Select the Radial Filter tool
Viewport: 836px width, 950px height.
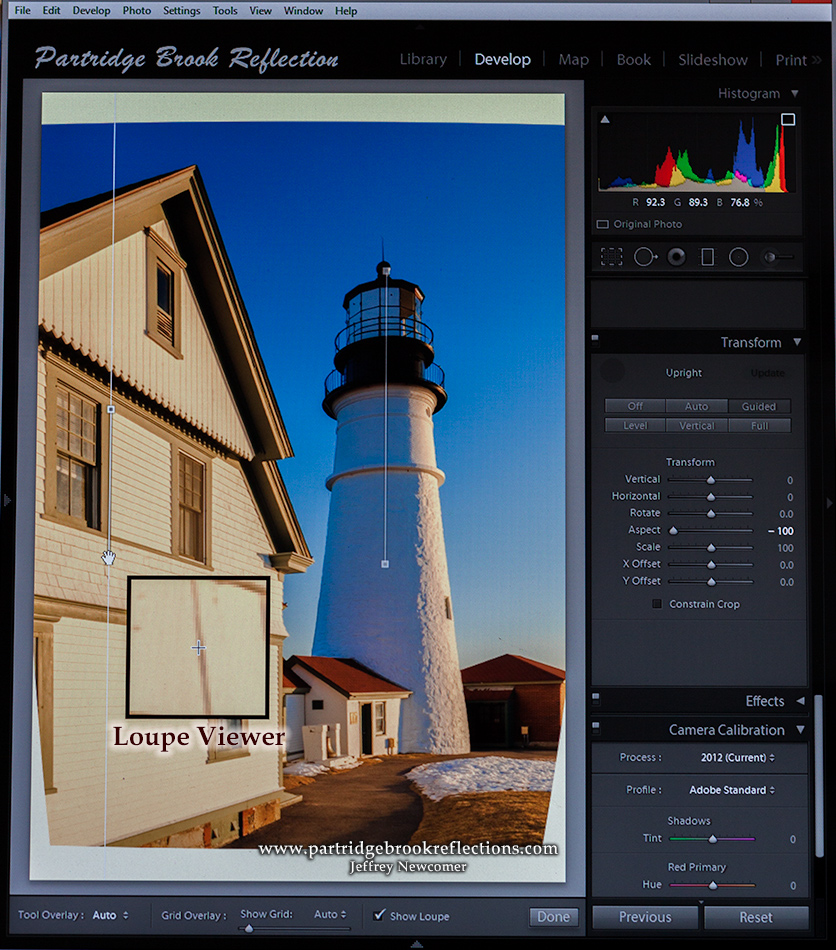pos(737,256)
